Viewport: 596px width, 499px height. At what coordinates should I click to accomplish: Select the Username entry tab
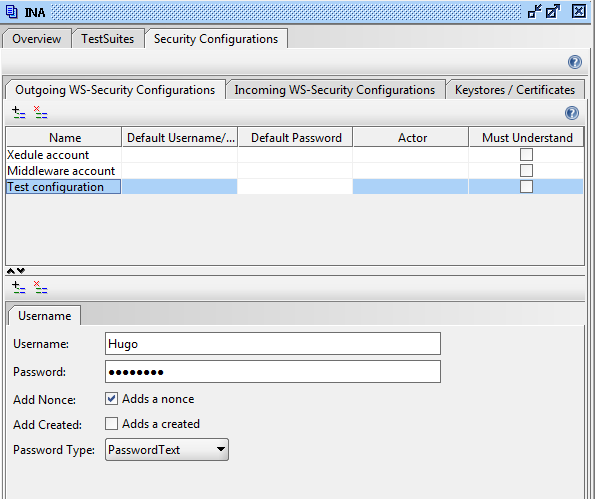(x=44, y=316)
